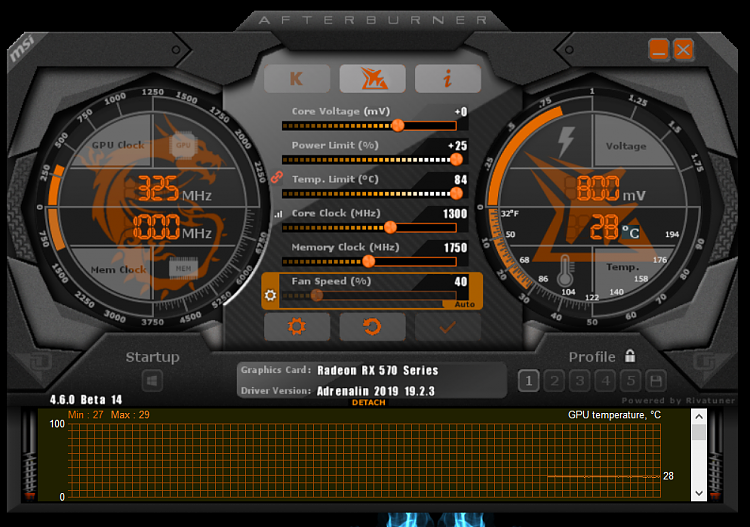
Task: Click the Temp. Limit slider handle
Action: (457, 193)
